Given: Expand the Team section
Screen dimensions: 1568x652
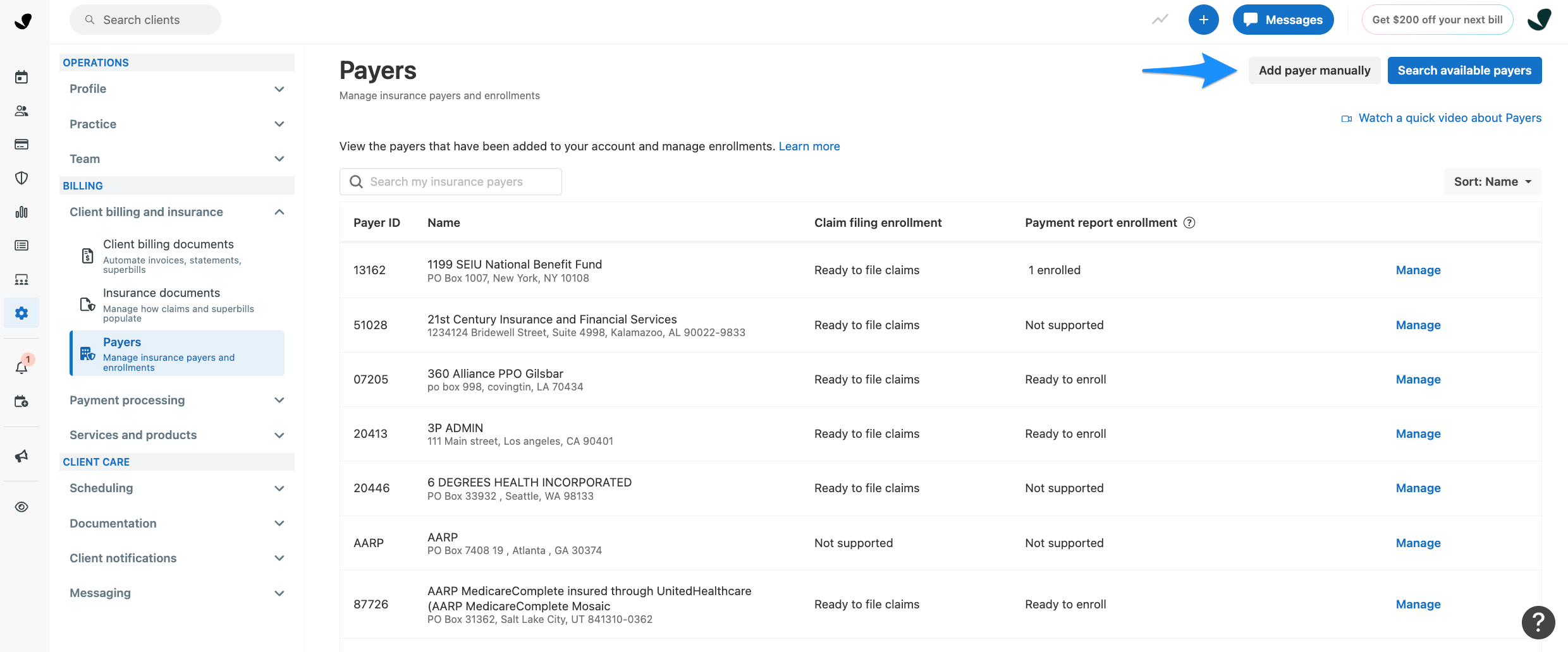Looking at the screenshot, I should (x=177, y=159).
